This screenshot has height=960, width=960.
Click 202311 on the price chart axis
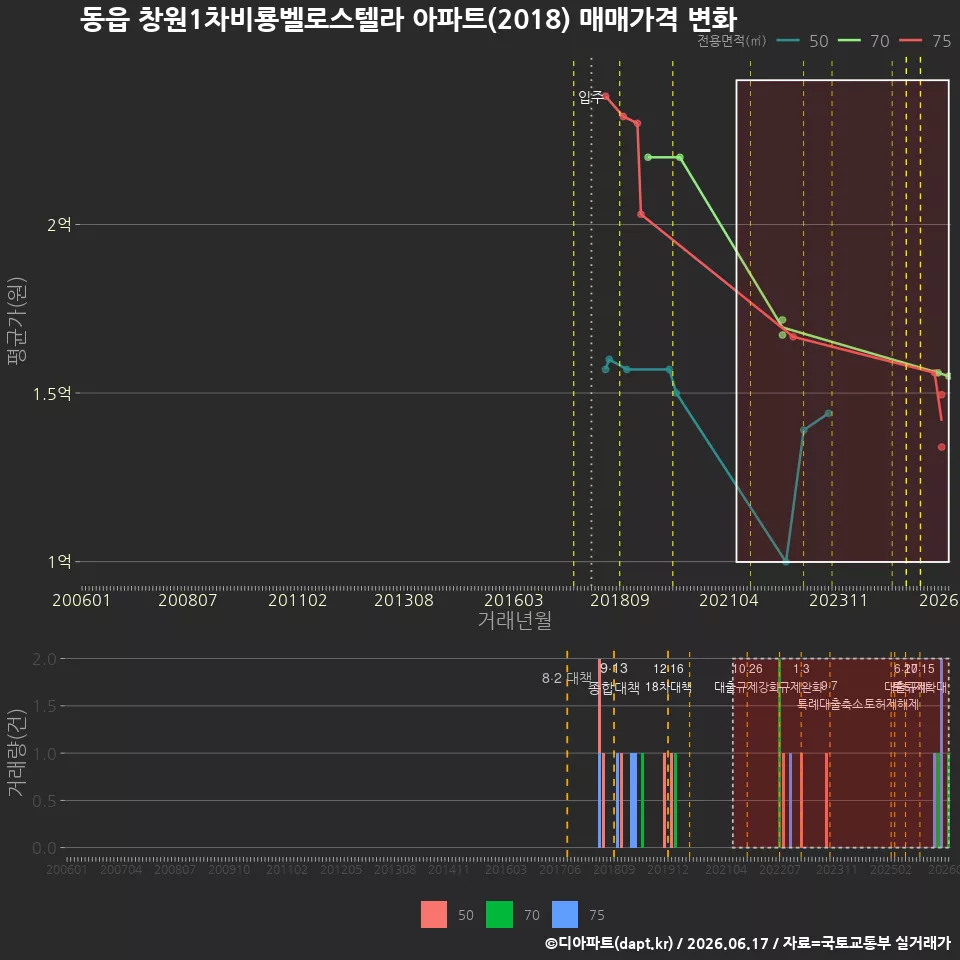(839, 600)
